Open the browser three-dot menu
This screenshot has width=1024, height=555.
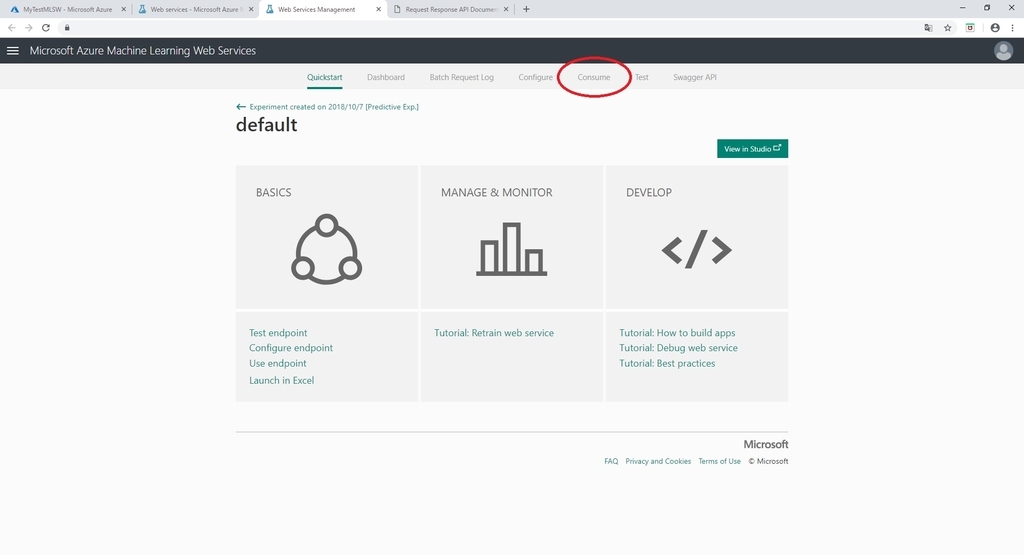pos(1012,27)
